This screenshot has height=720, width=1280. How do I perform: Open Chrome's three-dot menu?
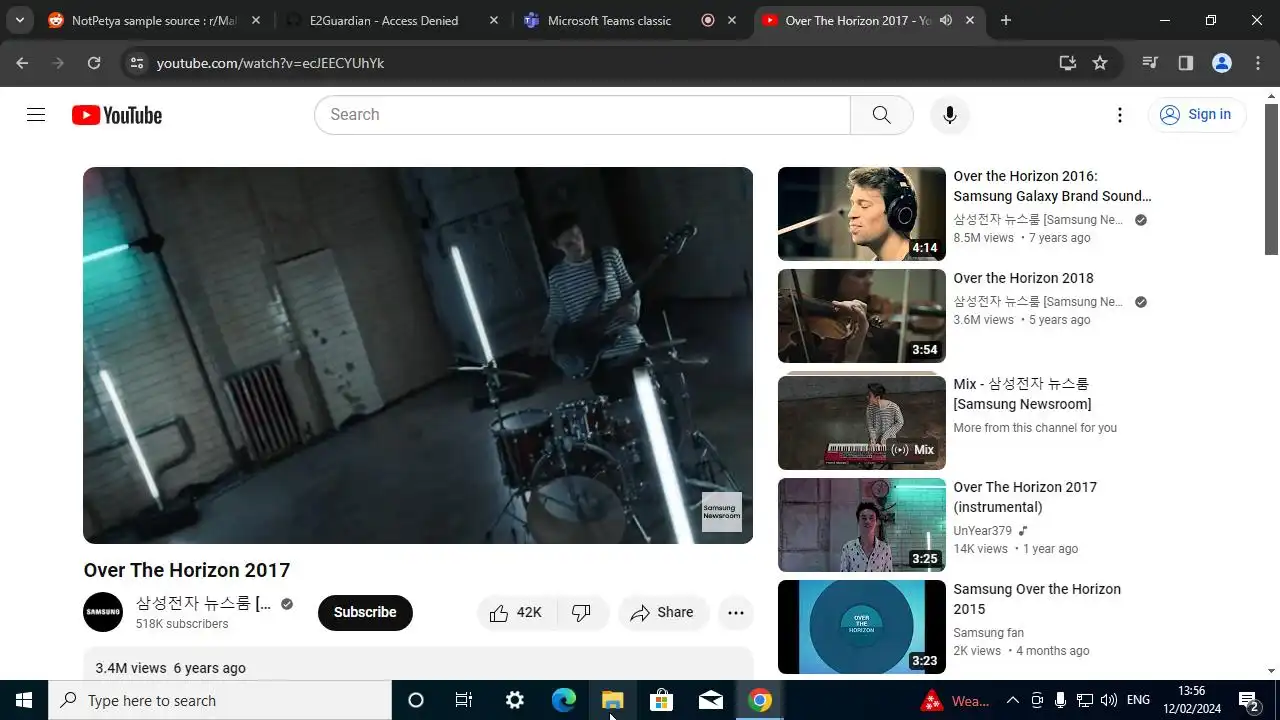pyautogui.click(x=1258, y=63)
